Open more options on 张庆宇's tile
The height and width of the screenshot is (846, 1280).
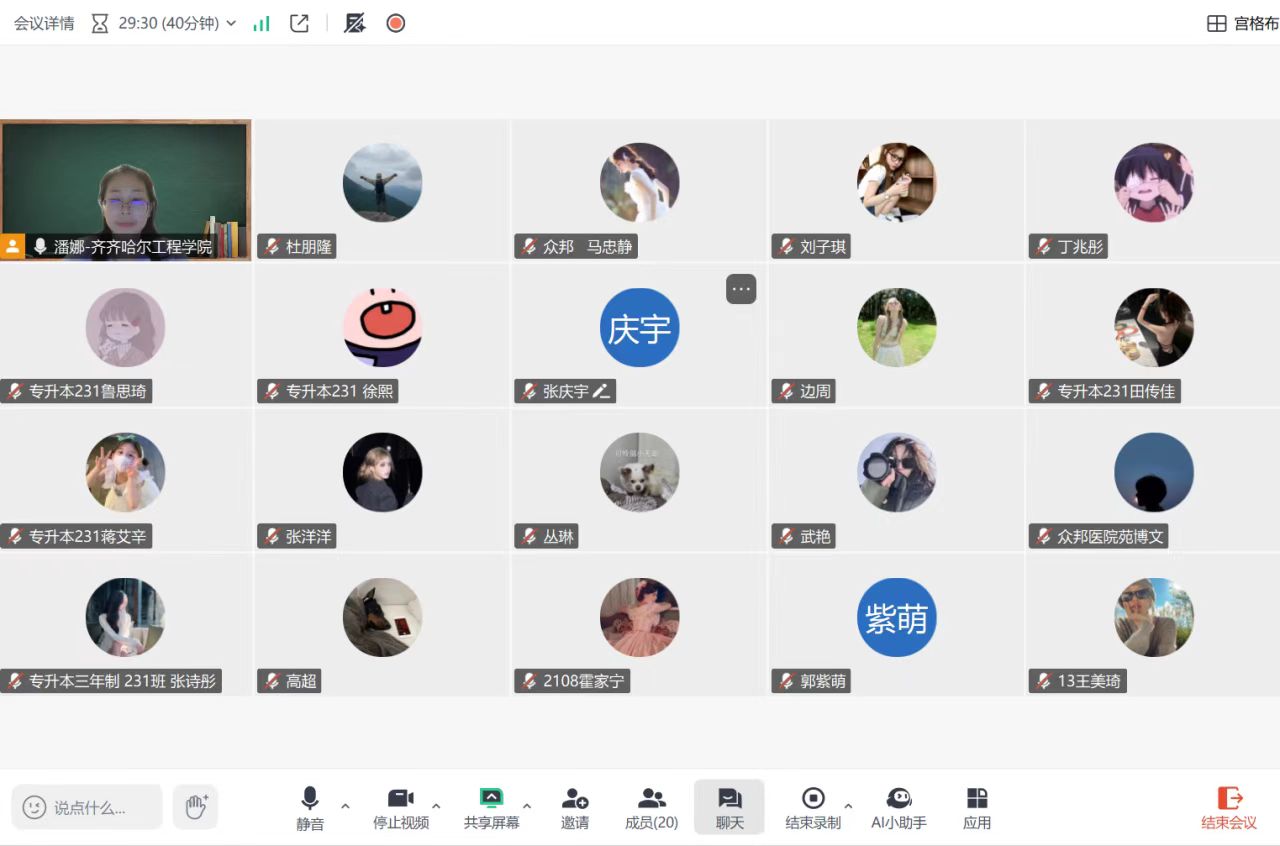pyautogui.click(x=741, y=289)
